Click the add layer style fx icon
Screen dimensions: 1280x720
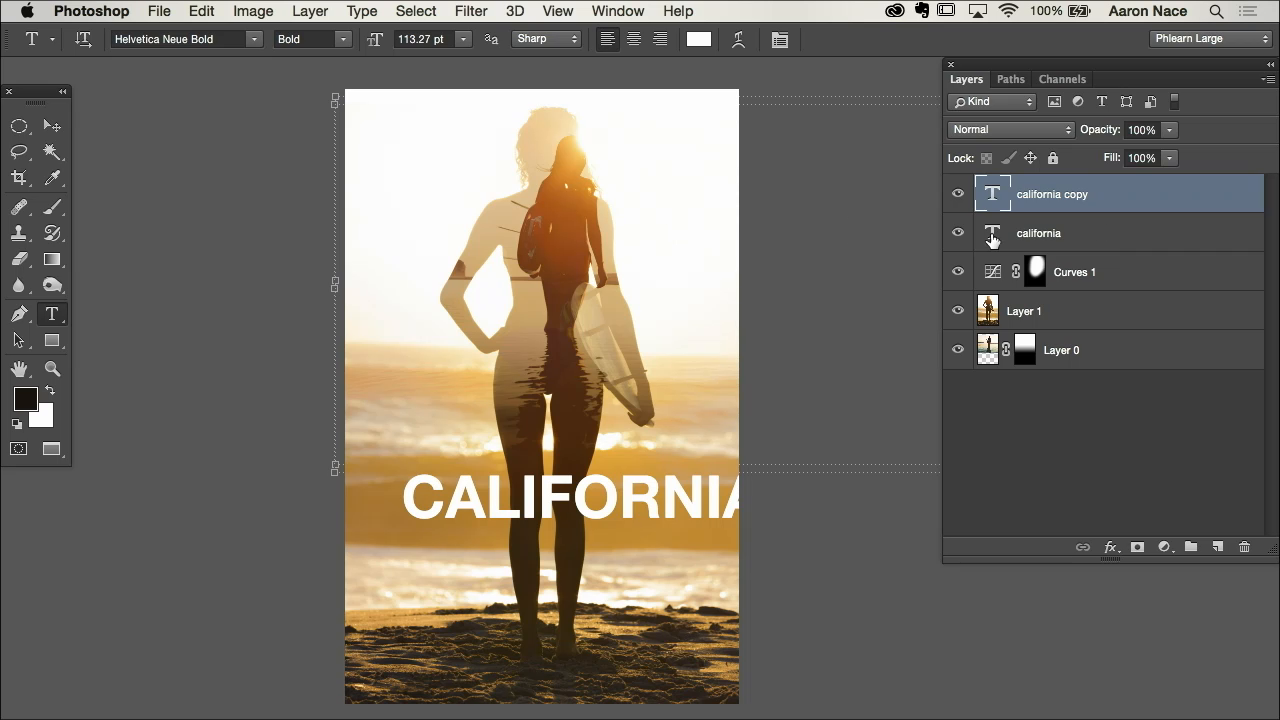(1110, 547)
